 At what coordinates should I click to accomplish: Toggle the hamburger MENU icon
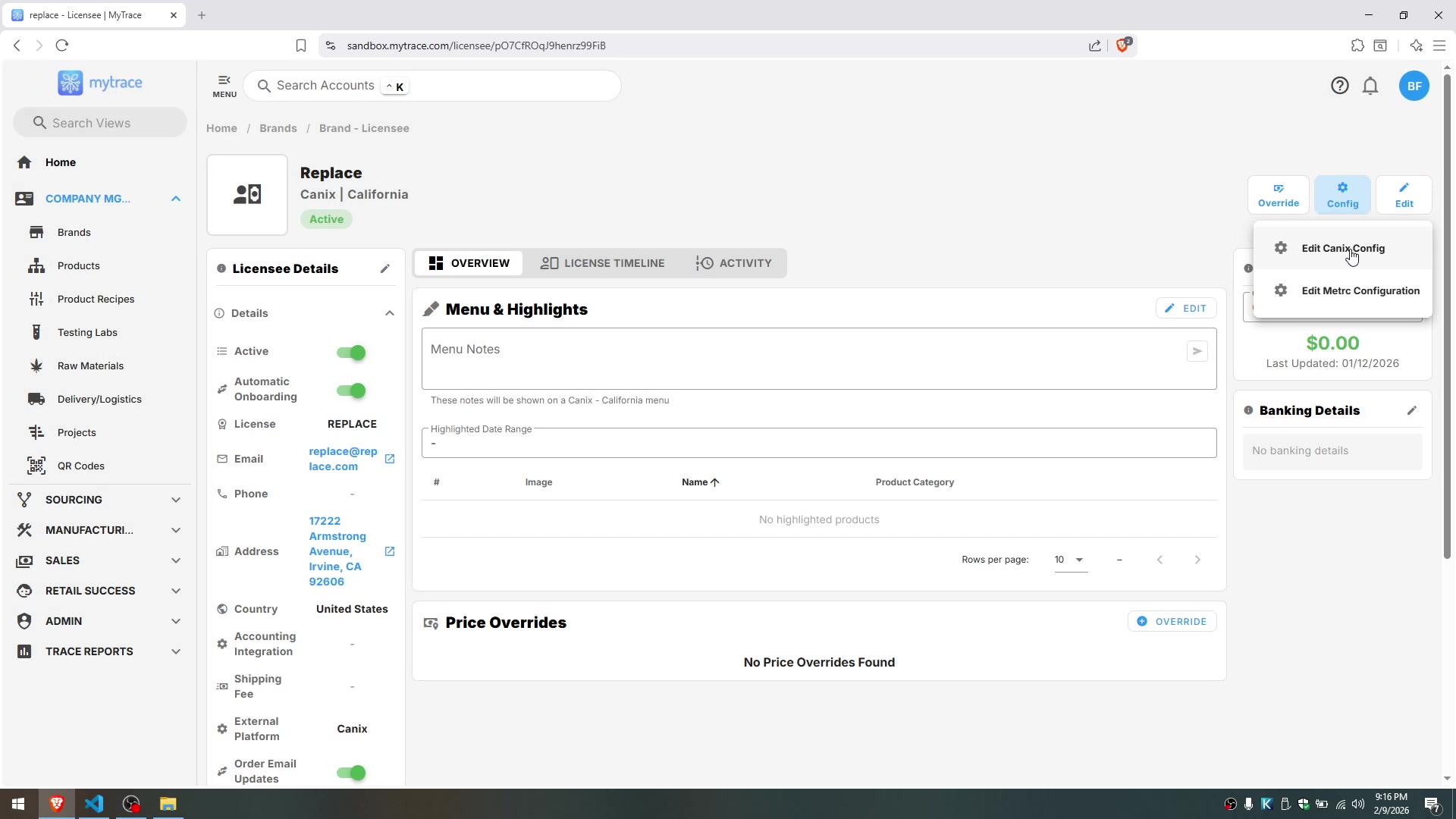coord(224,85)
